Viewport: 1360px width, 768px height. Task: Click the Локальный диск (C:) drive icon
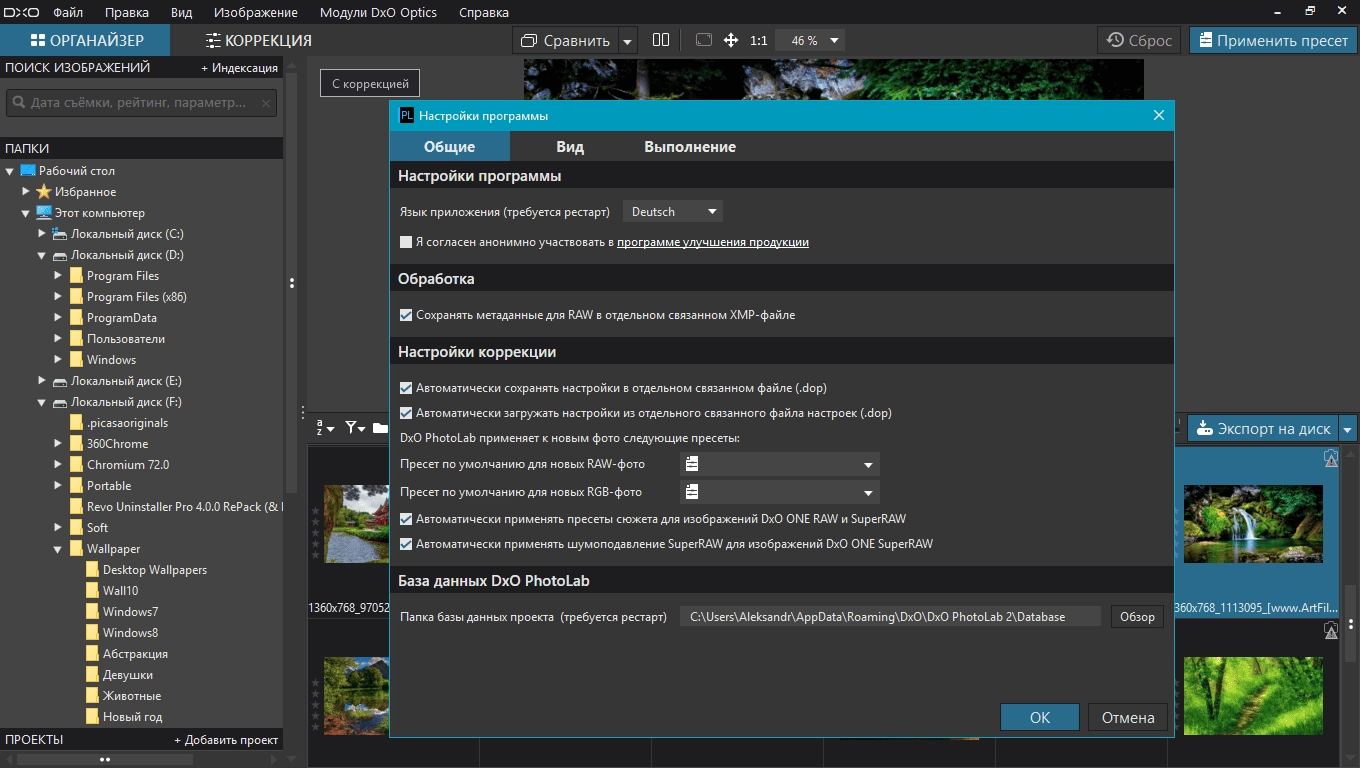[60, 234]
